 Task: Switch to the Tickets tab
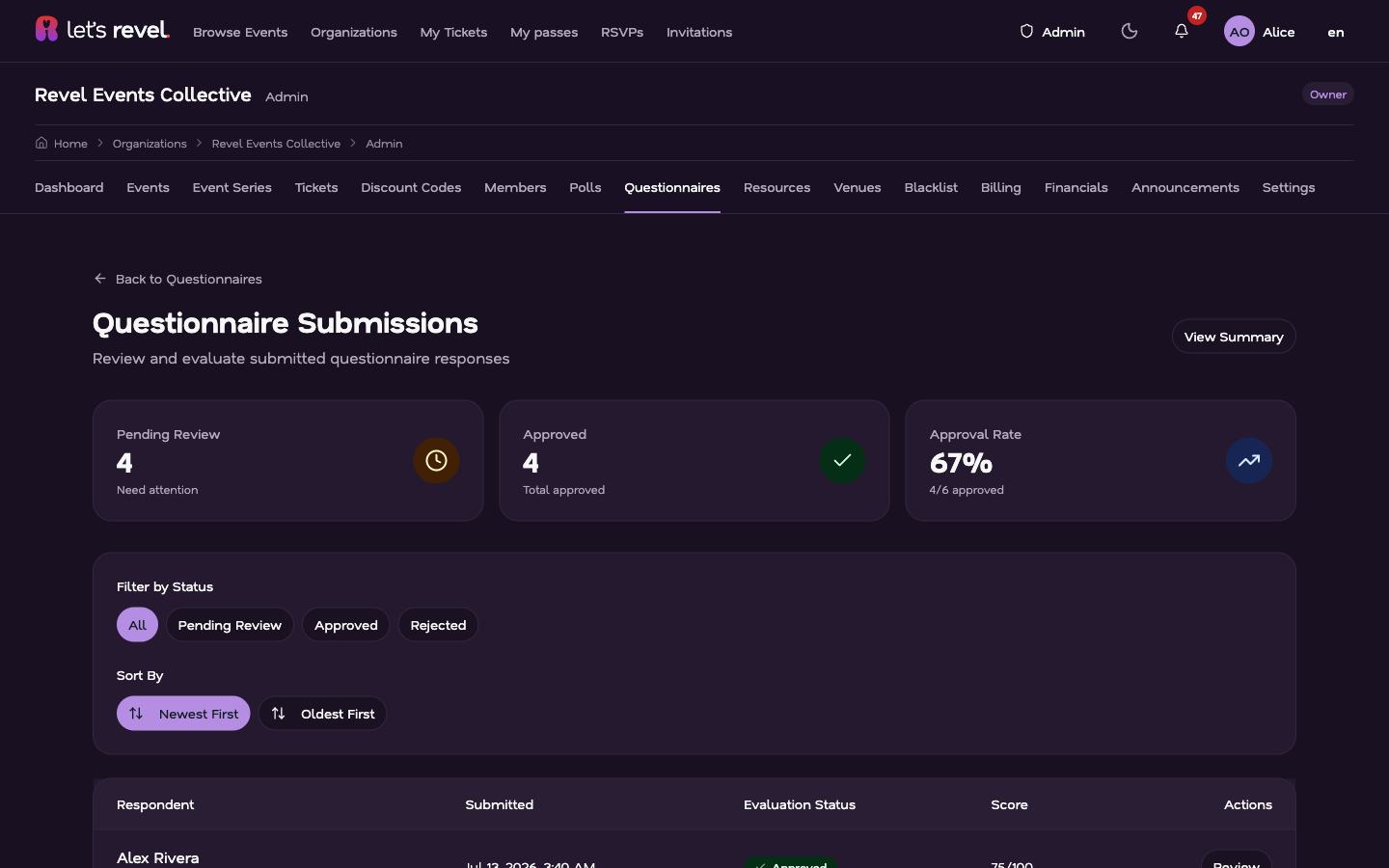tap(316, 187)
